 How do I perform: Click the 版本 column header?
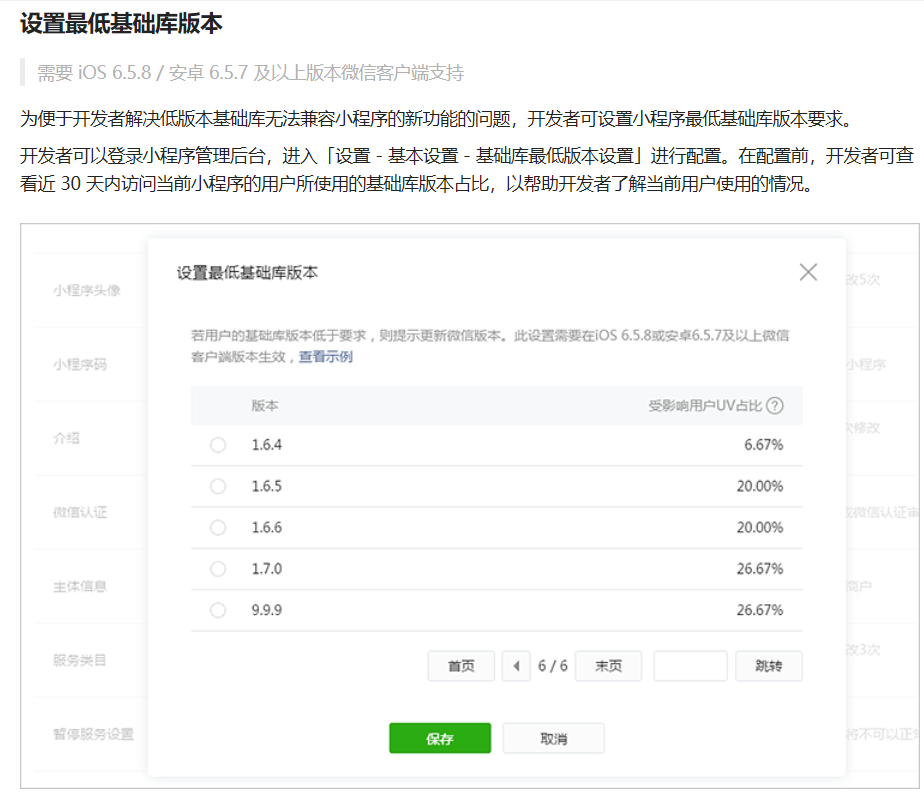pyautogui.click(x=265, y=406)
